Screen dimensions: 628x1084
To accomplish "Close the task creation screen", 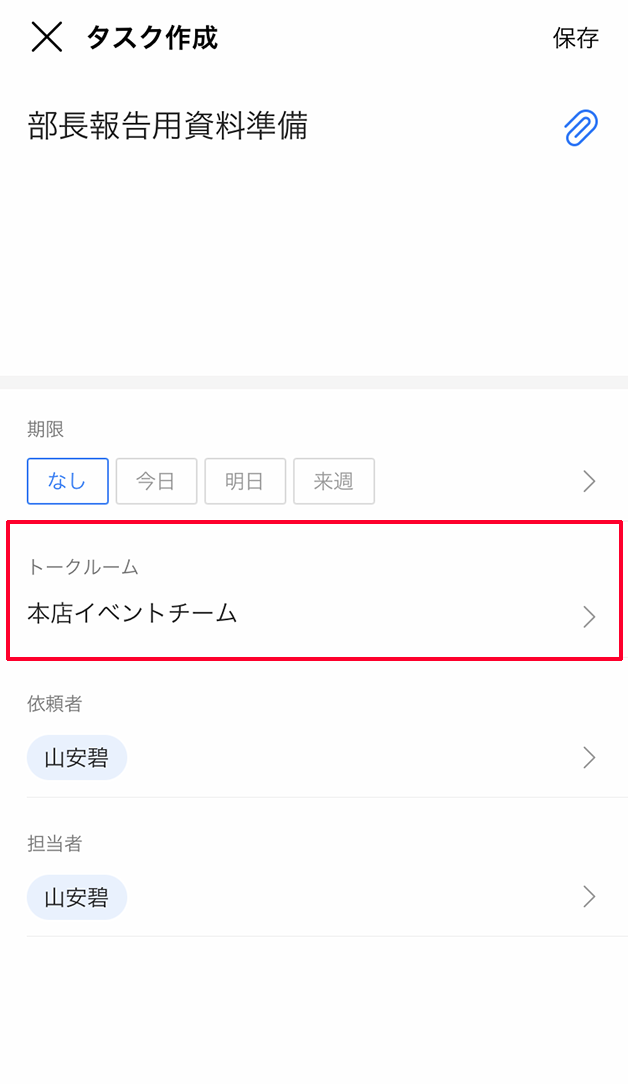I will pos(47,38).
